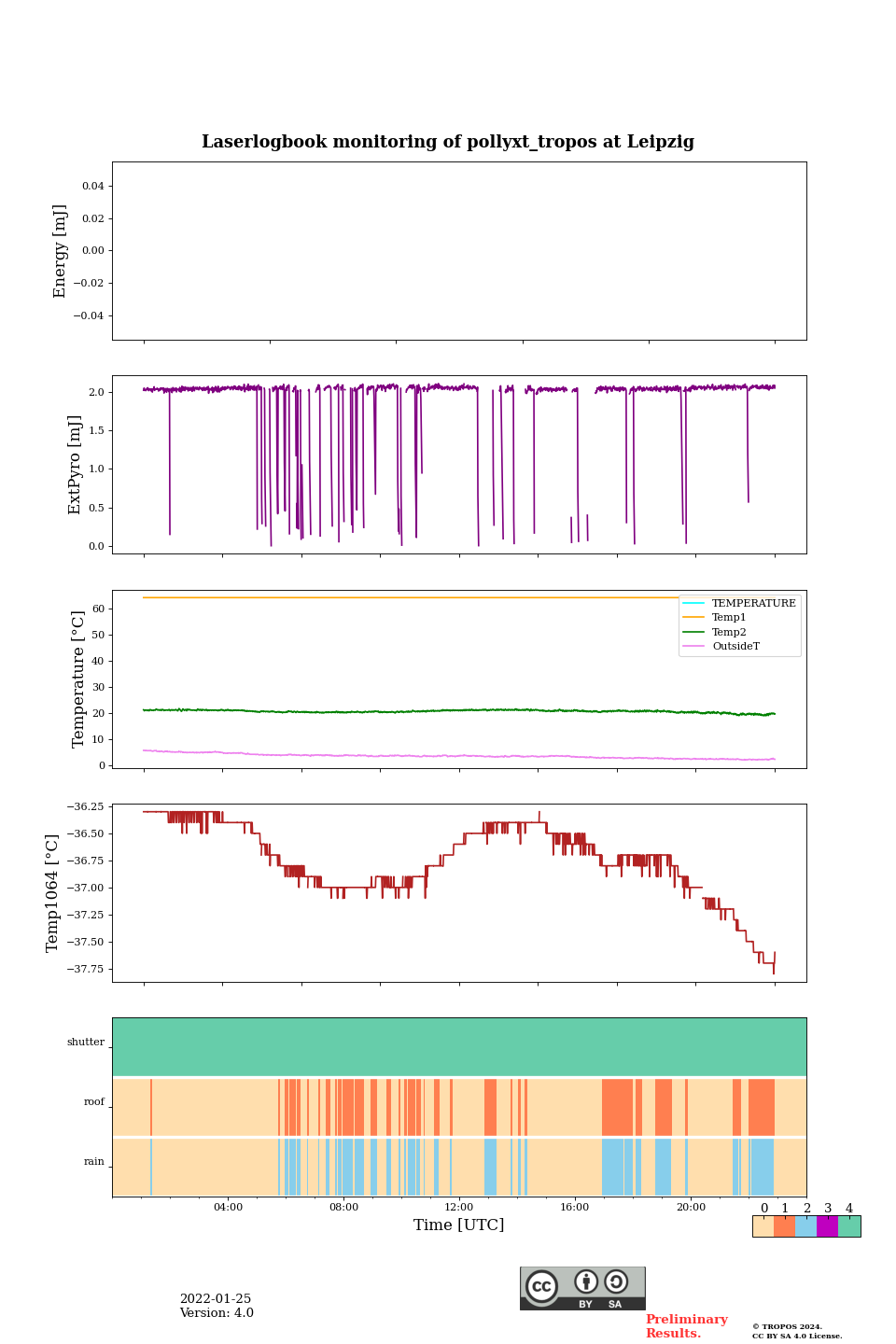Click the red Preliminary Results text
896x1344 pixels.
click(686, 1326)
